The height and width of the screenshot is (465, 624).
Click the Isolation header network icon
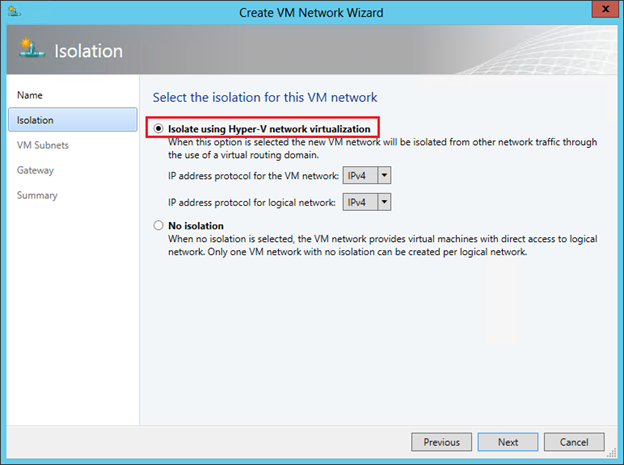[31, 48]
